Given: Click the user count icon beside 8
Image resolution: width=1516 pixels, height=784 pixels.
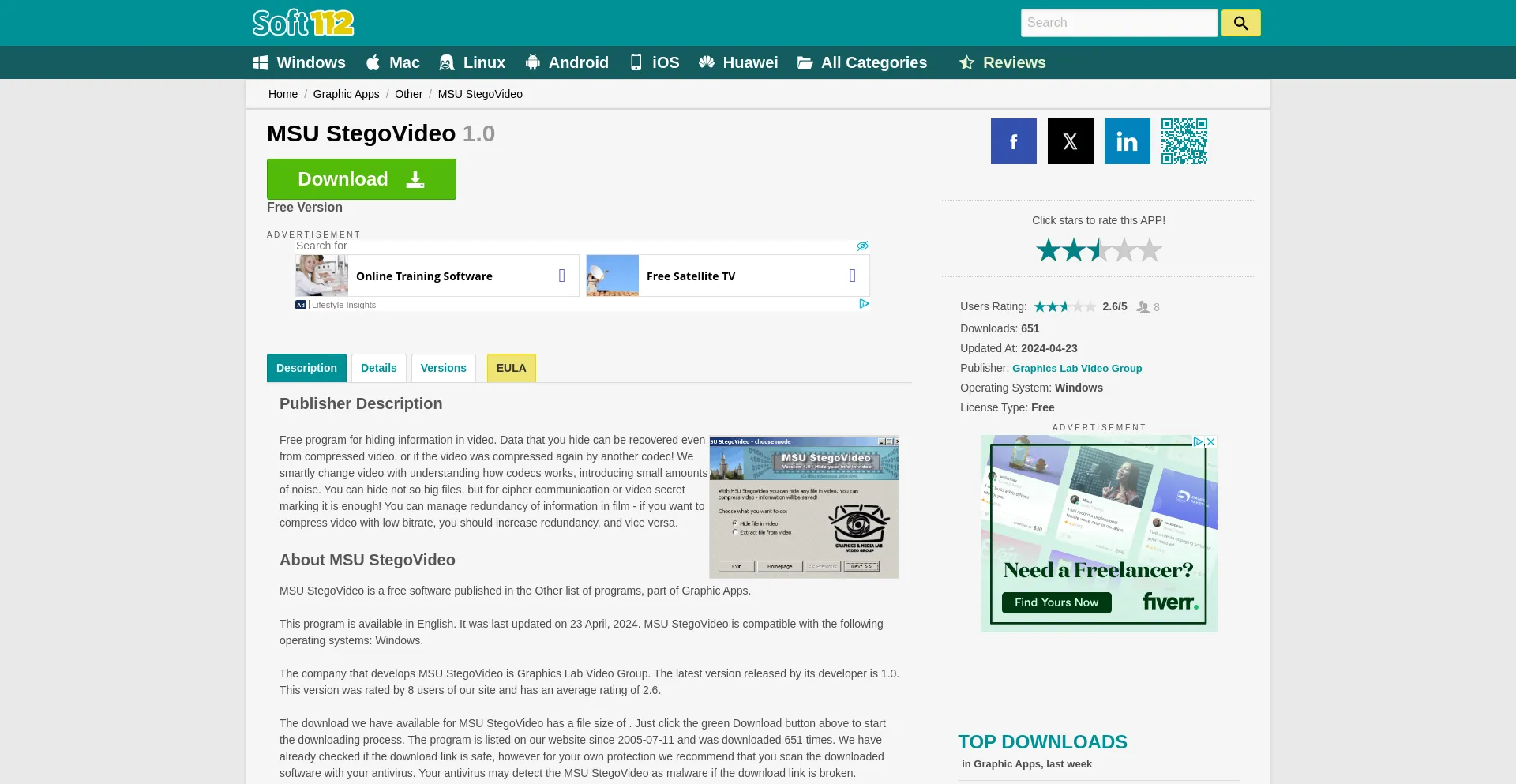Looking at the screenshot, I should pyautogui.click(x=1143, y=307).
